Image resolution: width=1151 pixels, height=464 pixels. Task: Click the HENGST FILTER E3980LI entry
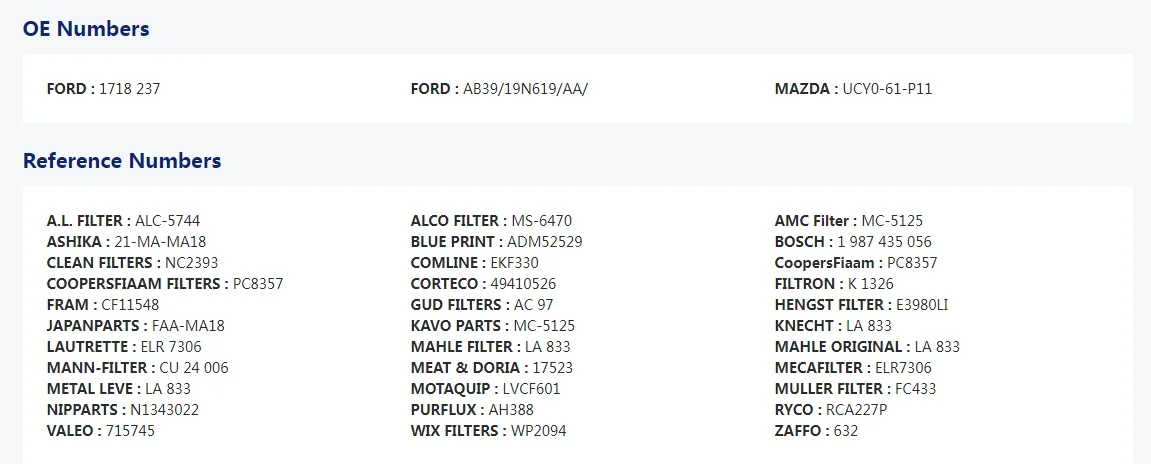(861, 305)
